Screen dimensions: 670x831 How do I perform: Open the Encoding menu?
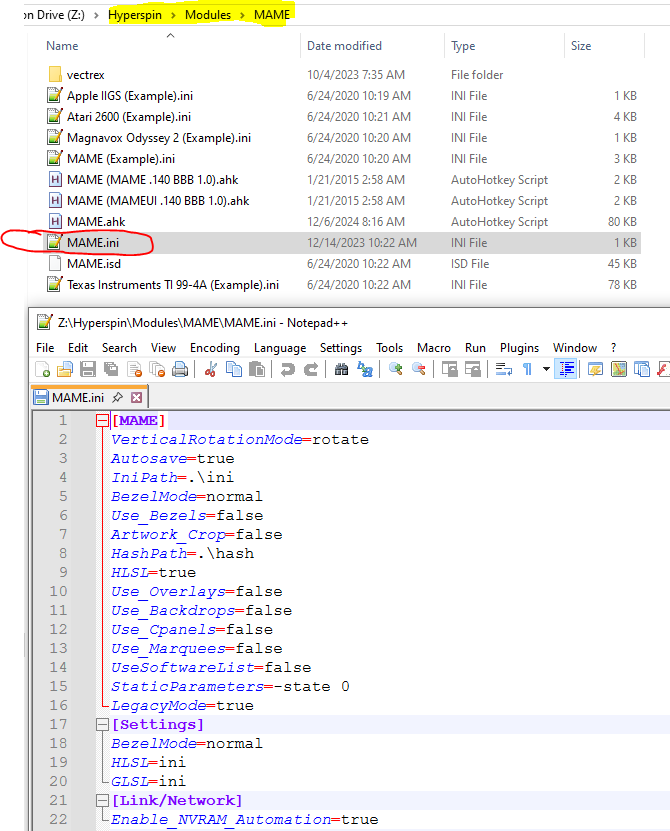point(214,347)
